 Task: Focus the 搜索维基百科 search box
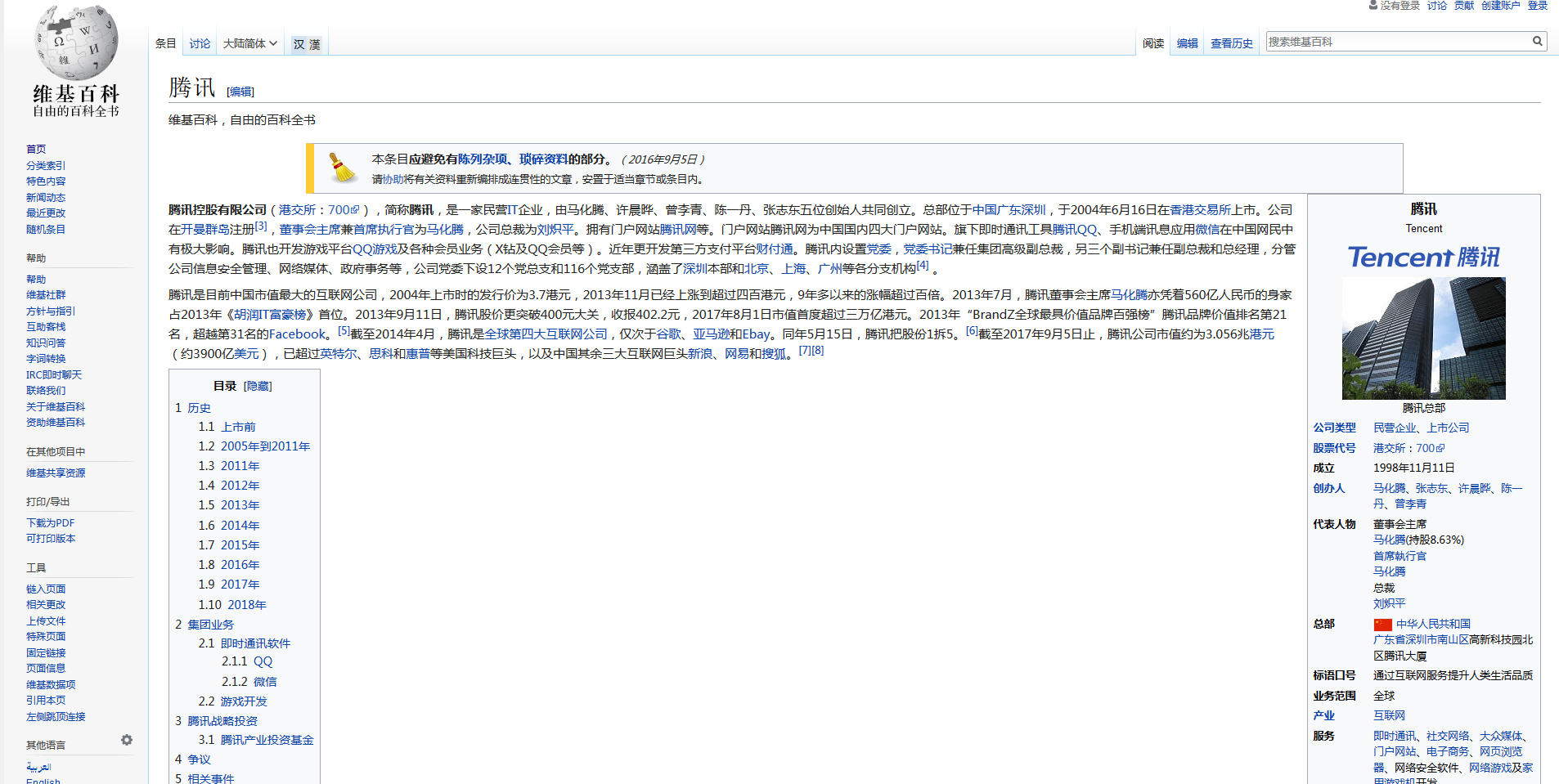[1398, 42]
